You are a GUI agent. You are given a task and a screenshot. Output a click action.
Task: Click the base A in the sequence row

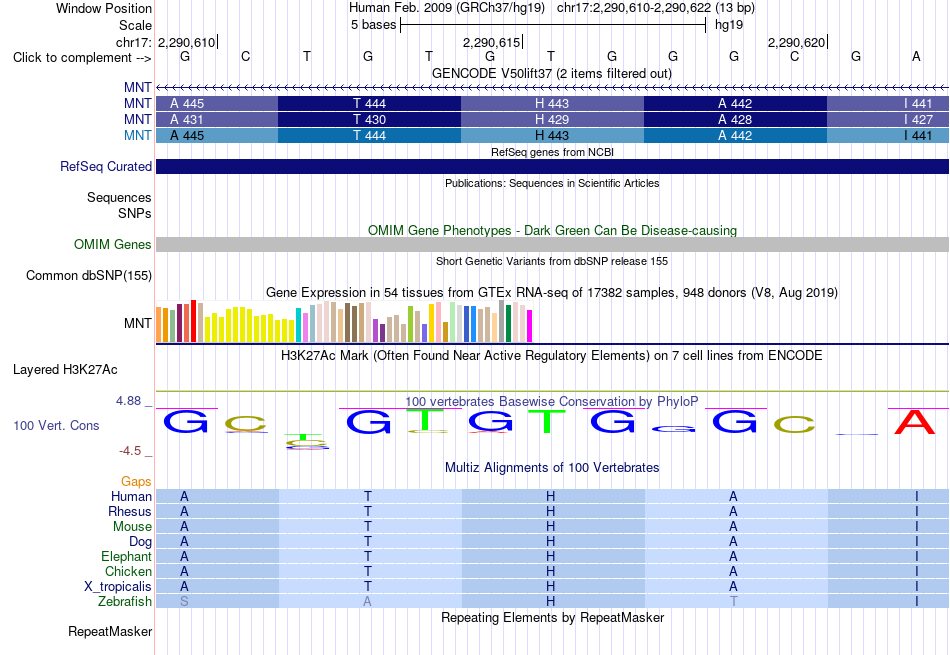pos(916,56)
